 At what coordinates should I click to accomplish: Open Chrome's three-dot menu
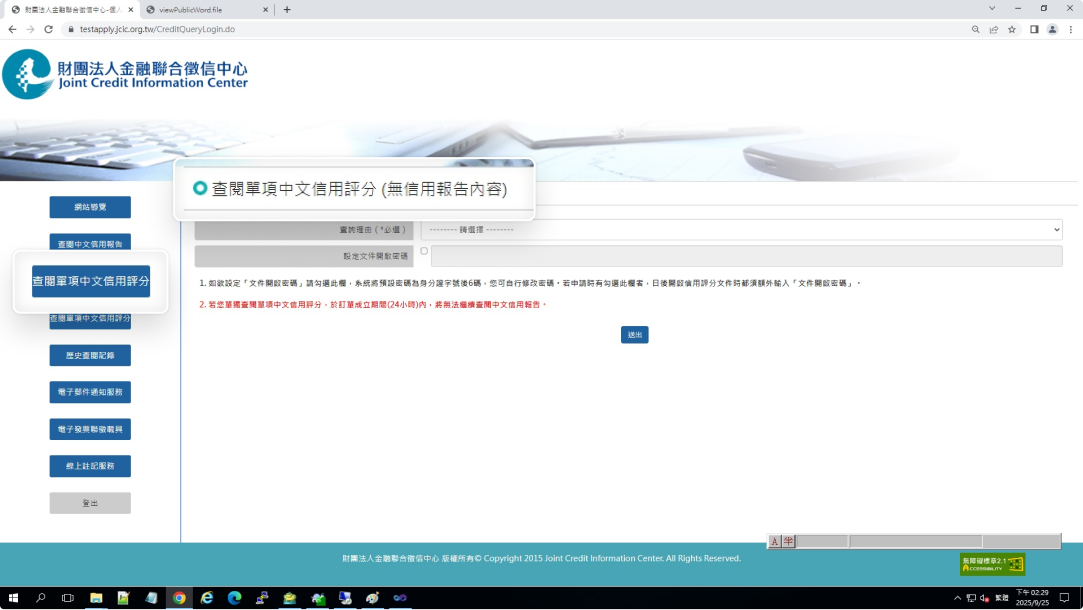click(1070, 29)
